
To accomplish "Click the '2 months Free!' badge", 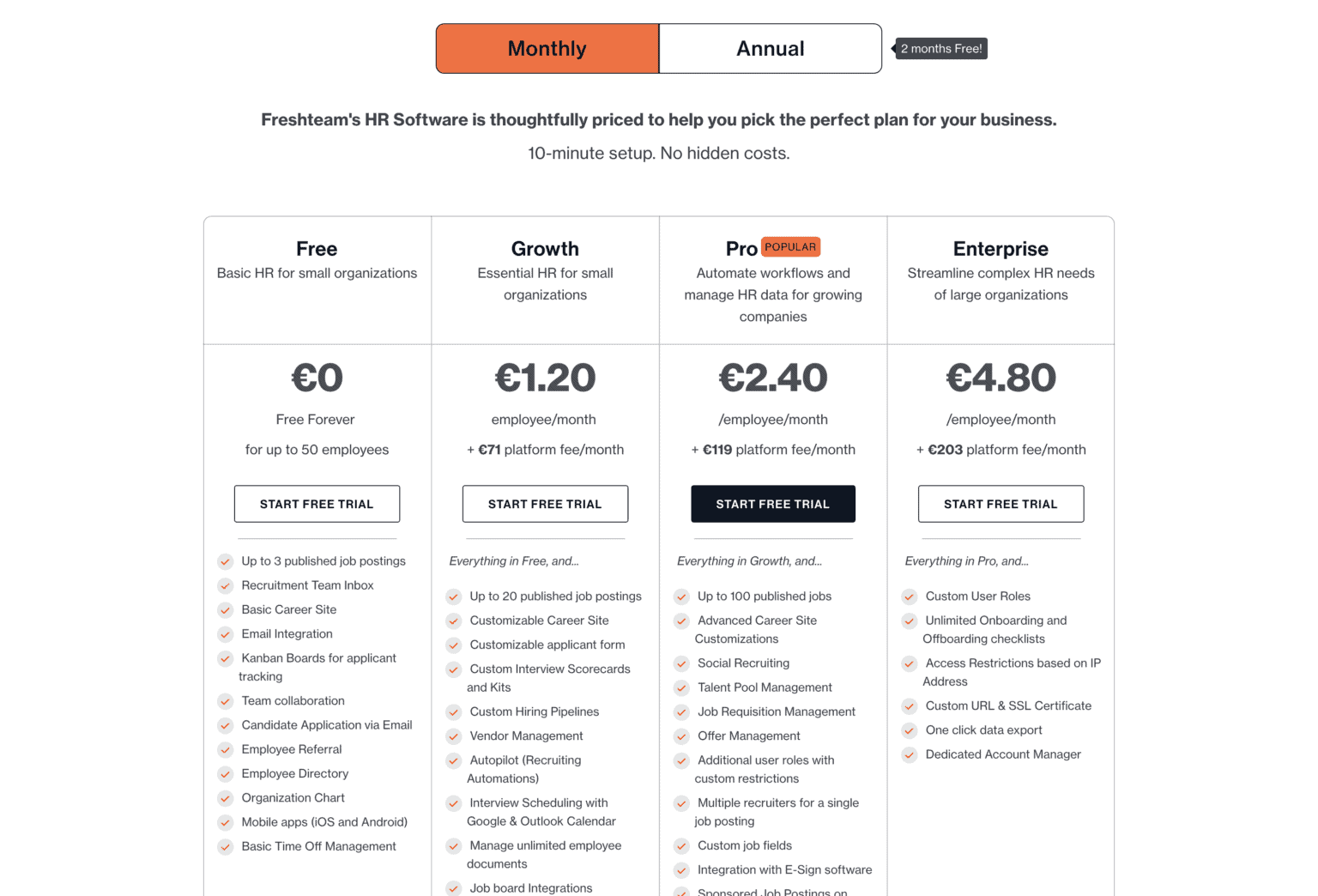I will tap(941, 49).
